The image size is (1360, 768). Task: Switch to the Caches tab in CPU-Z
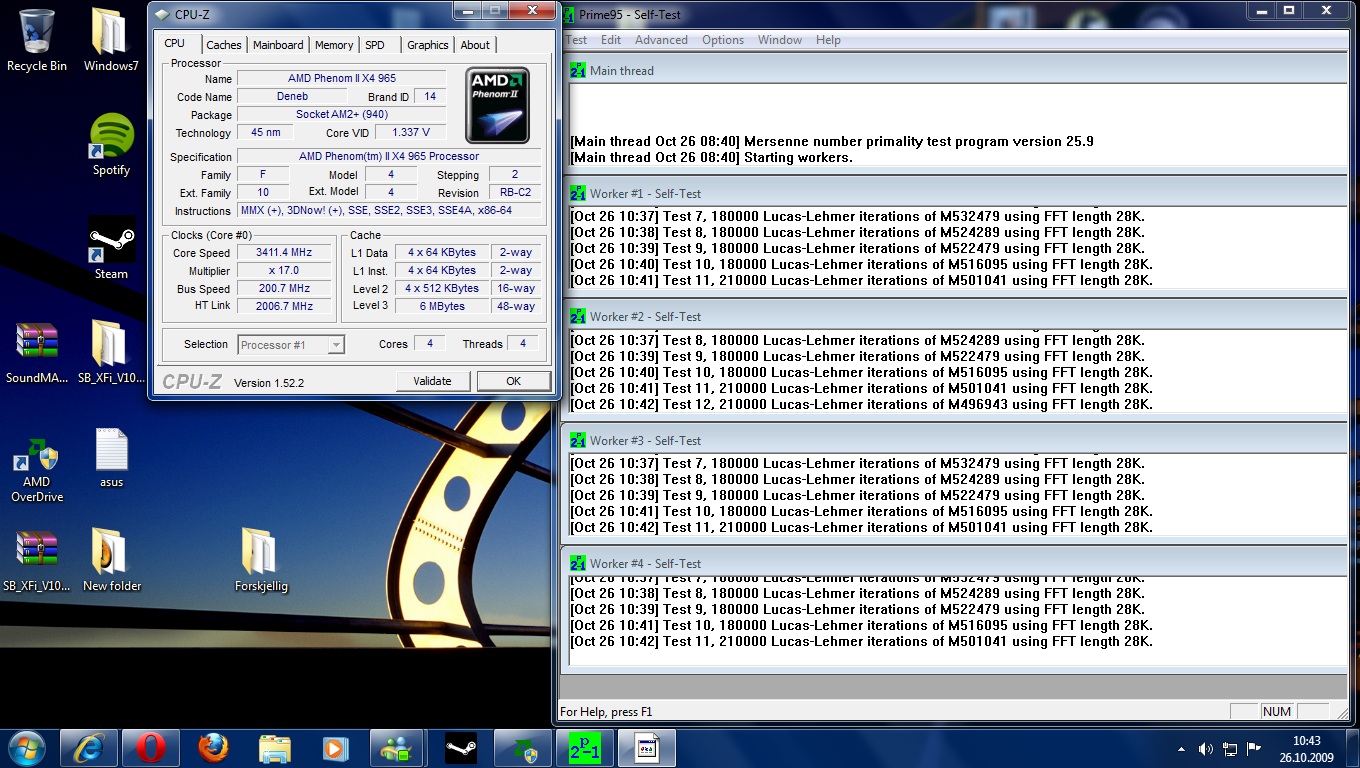coord(224,45)
